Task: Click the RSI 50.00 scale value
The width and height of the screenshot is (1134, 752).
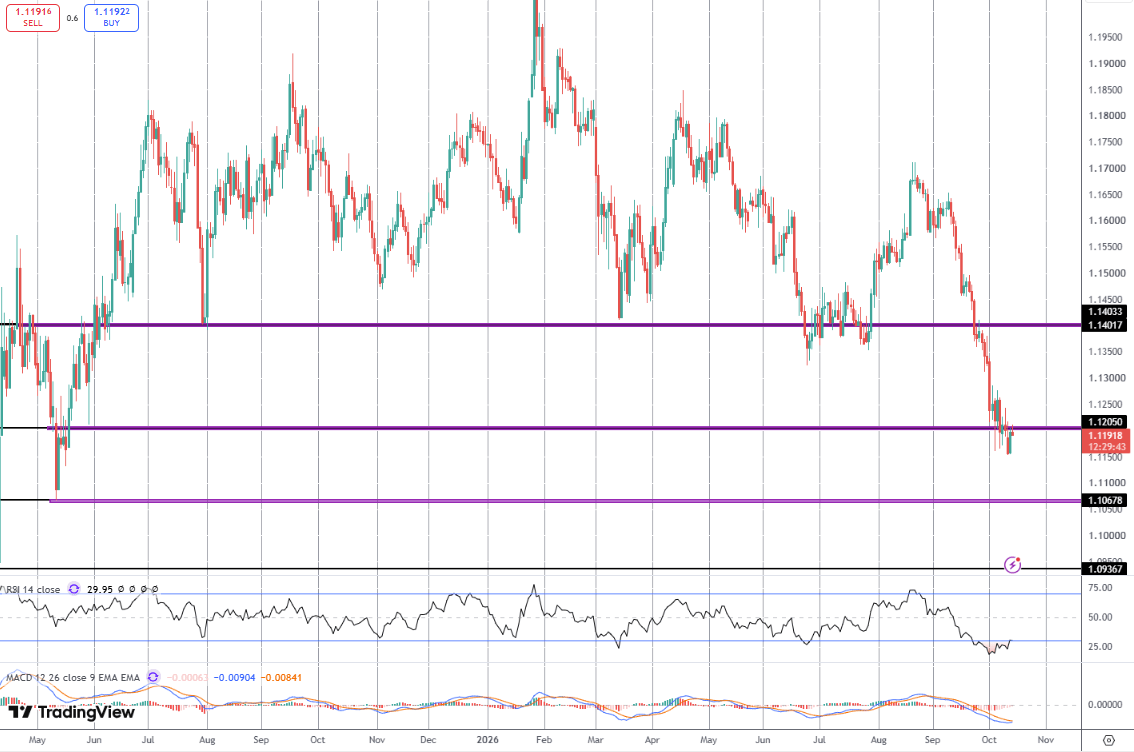Action: [x=1101, y=618]
